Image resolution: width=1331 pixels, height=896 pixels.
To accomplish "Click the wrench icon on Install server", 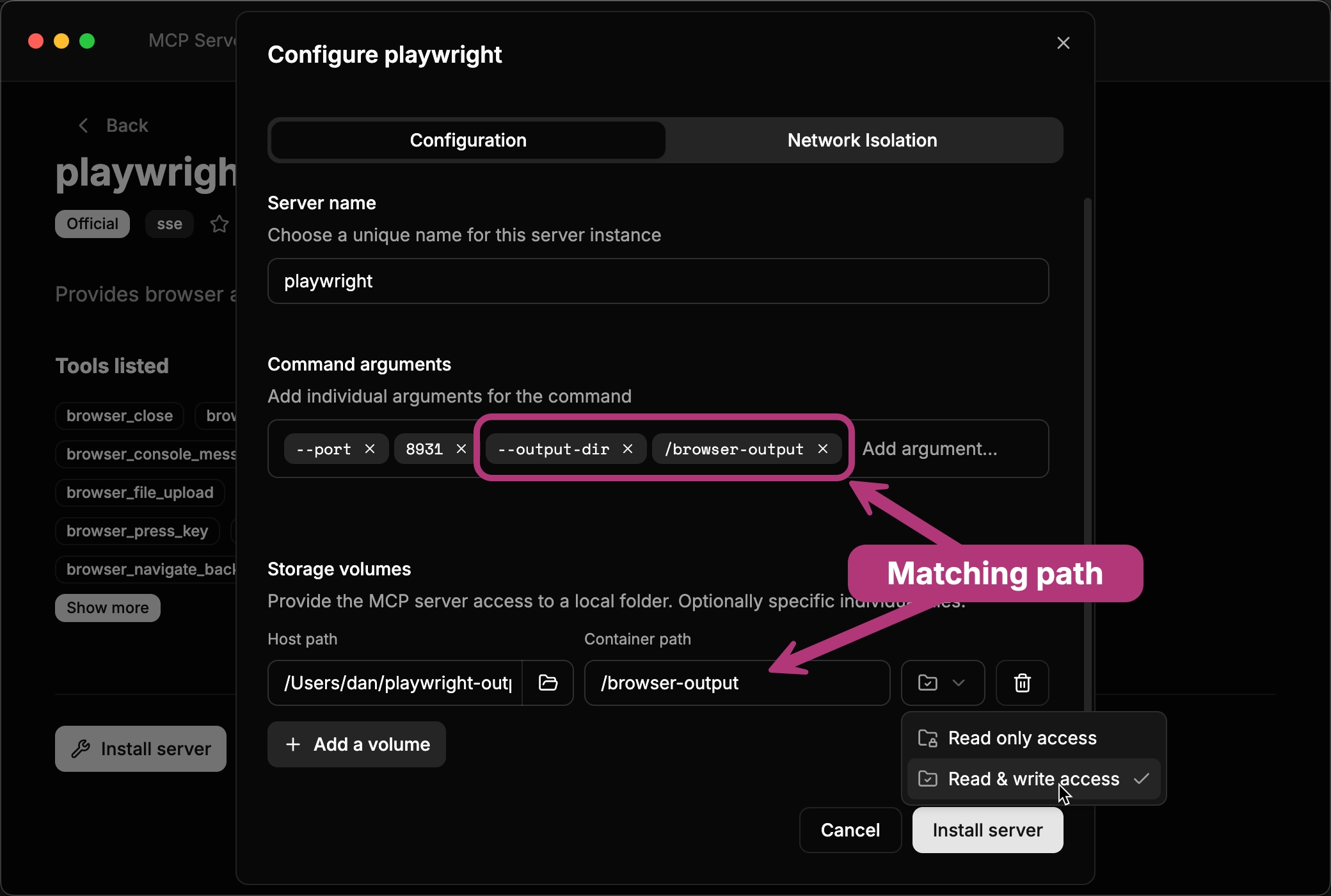I will tap(82, 749).
